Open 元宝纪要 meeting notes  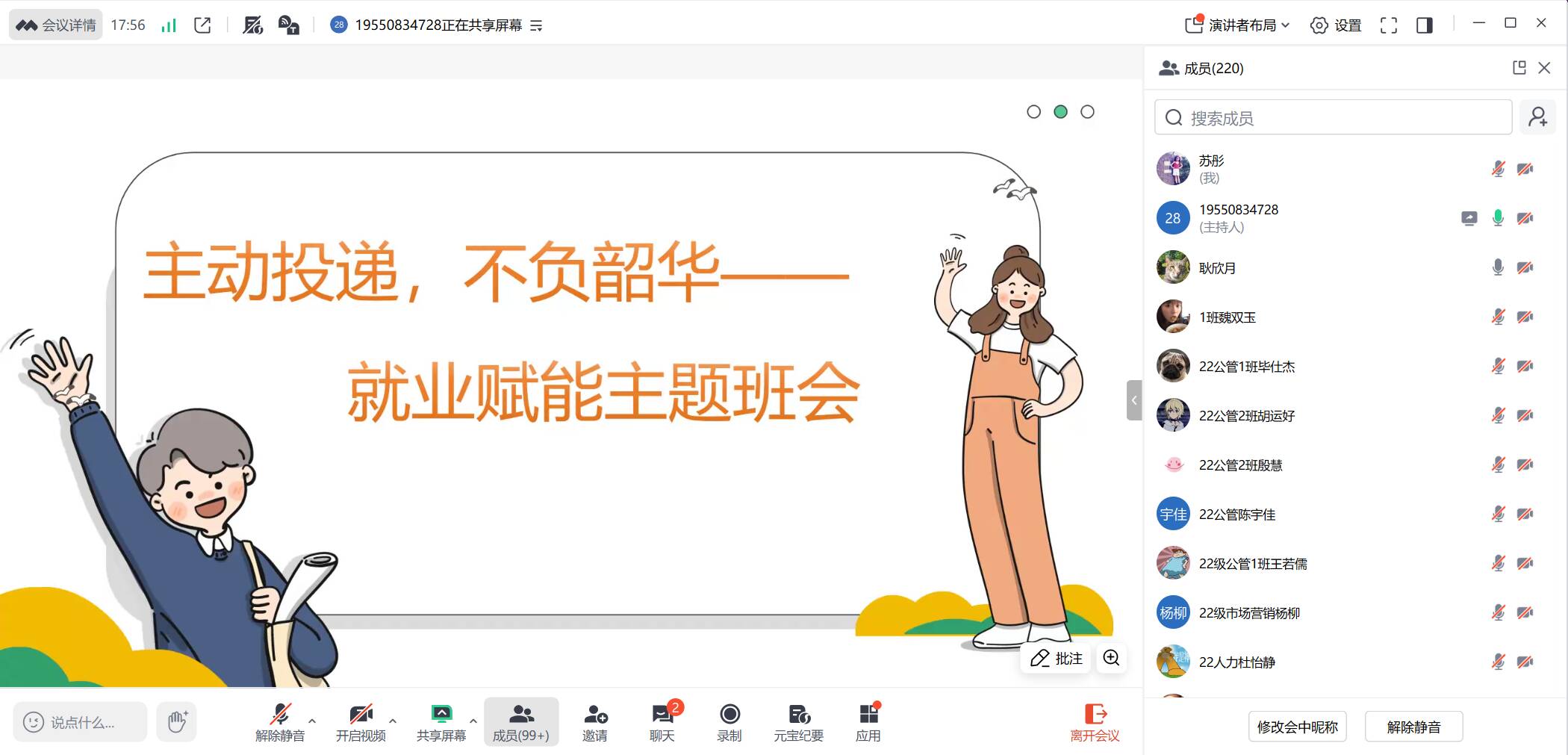(x=798, y=722)
